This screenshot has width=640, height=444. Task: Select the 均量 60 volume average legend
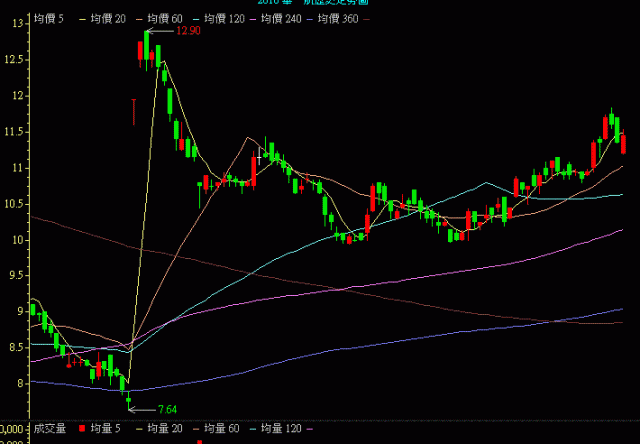(222, 428)
